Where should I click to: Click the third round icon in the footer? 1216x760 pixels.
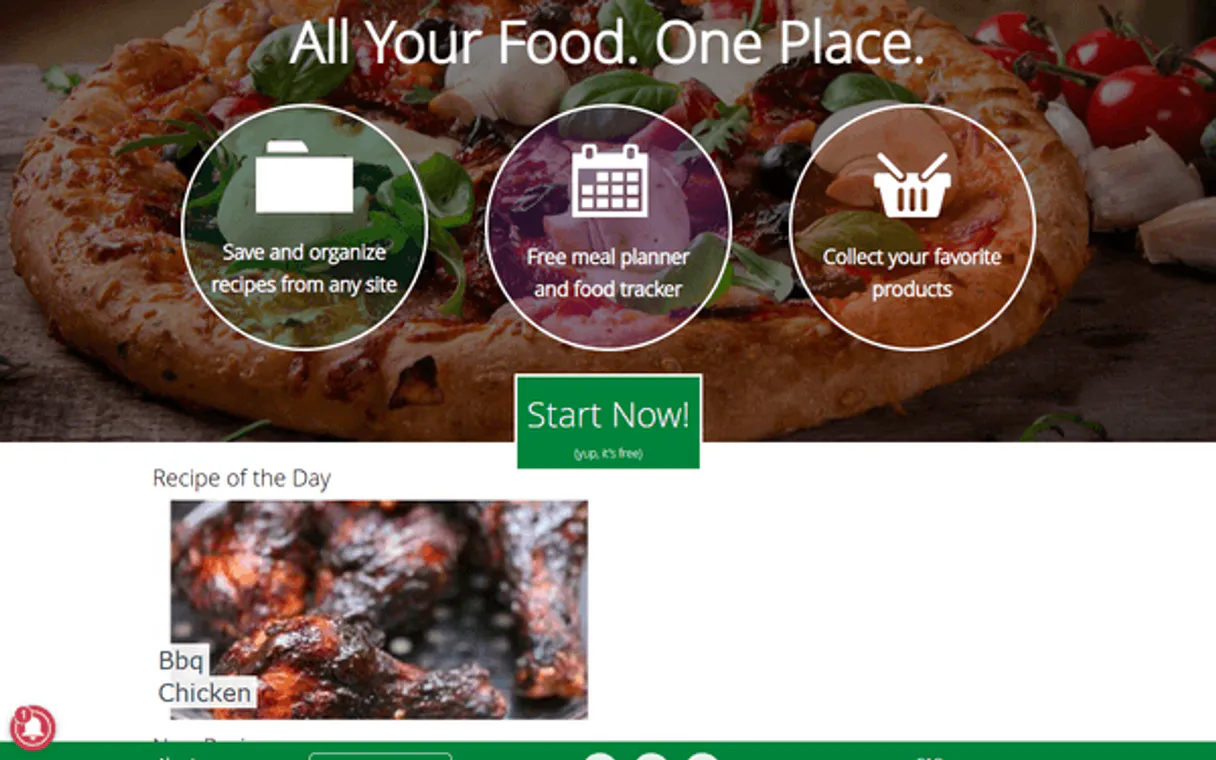click(702, 757)
